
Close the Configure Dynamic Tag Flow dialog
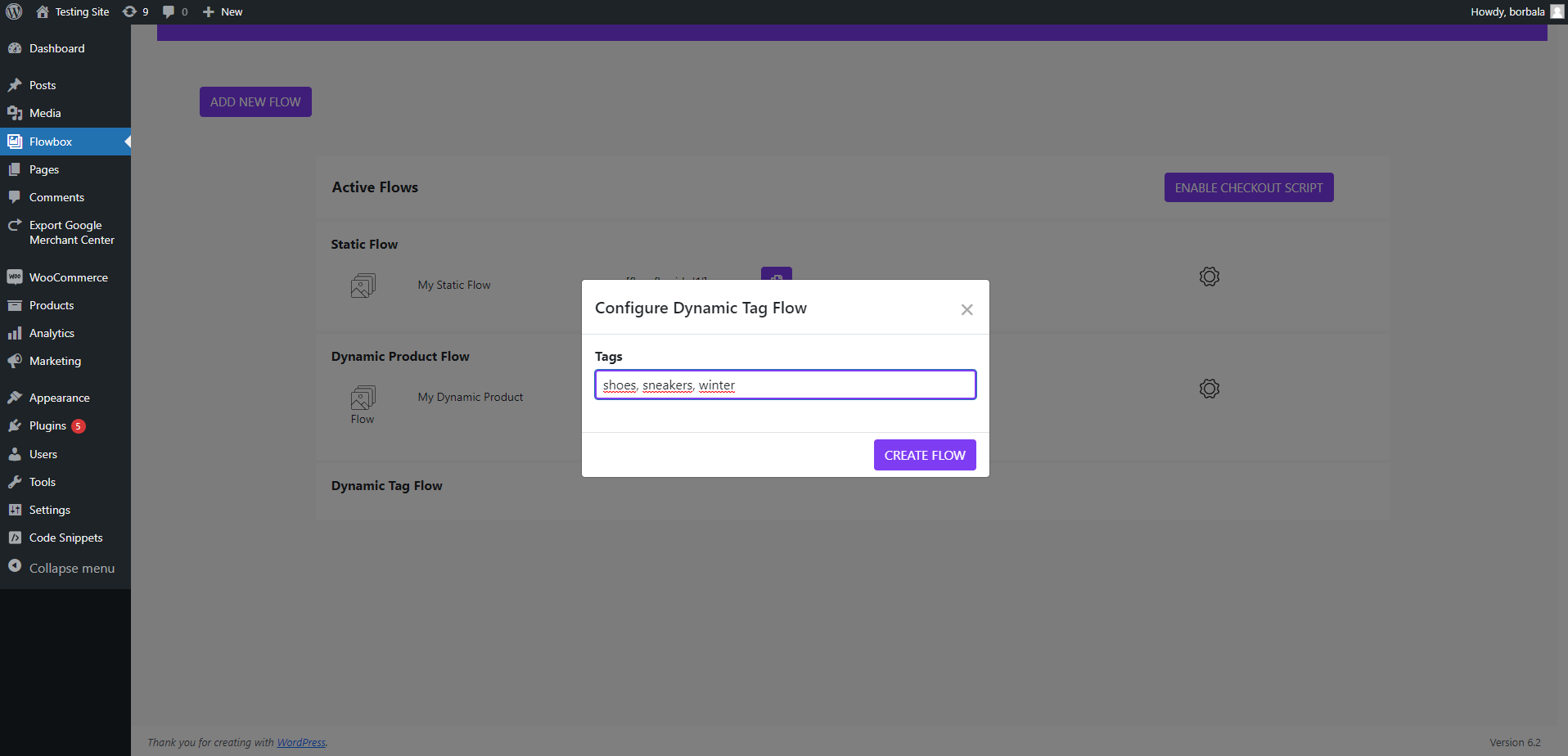(x=967, y=309)
